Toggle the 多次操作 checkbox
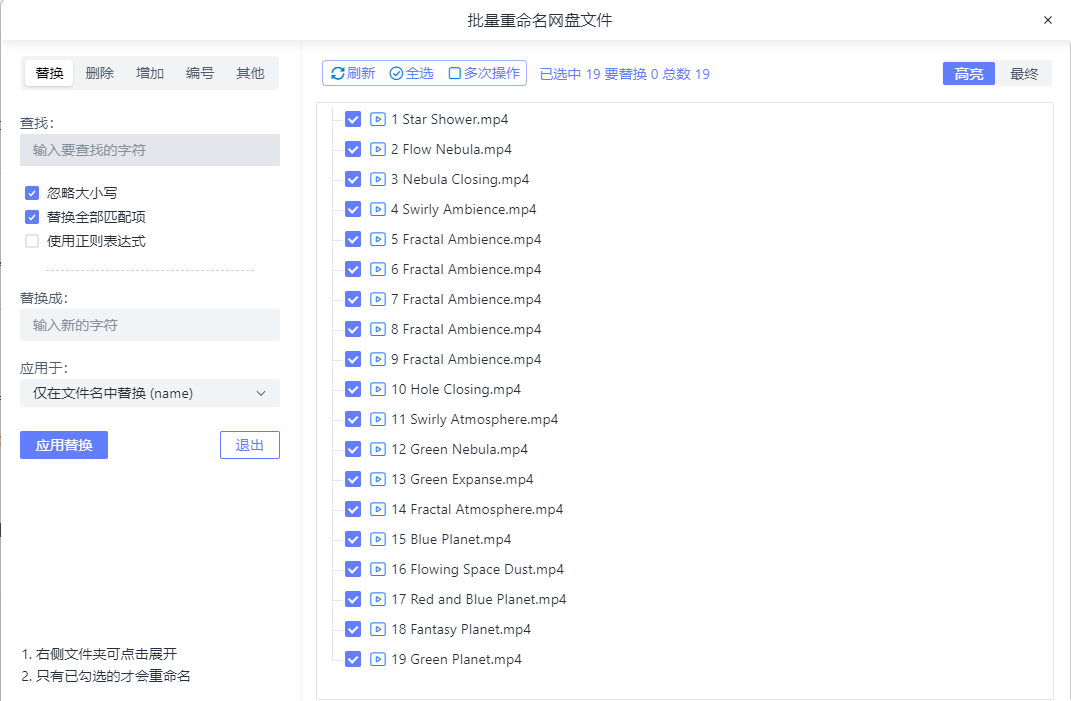1071x701 pixels. pos(455,73)
